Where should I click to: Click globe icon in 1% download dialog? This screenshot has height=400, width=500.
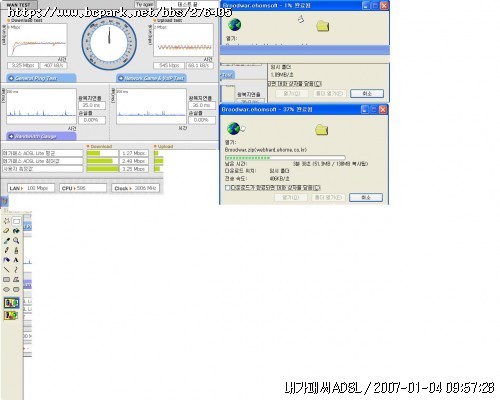[x=235, y=25]
